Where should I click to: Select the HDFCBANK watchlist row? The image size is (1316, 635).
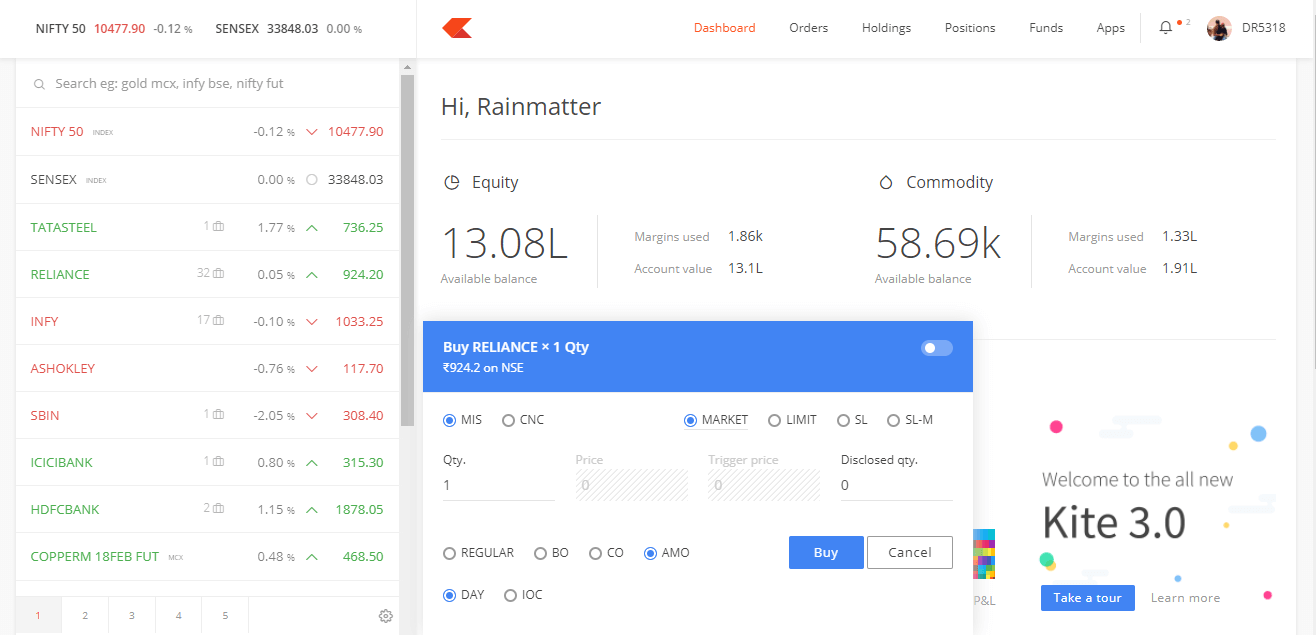coord(207,509)
